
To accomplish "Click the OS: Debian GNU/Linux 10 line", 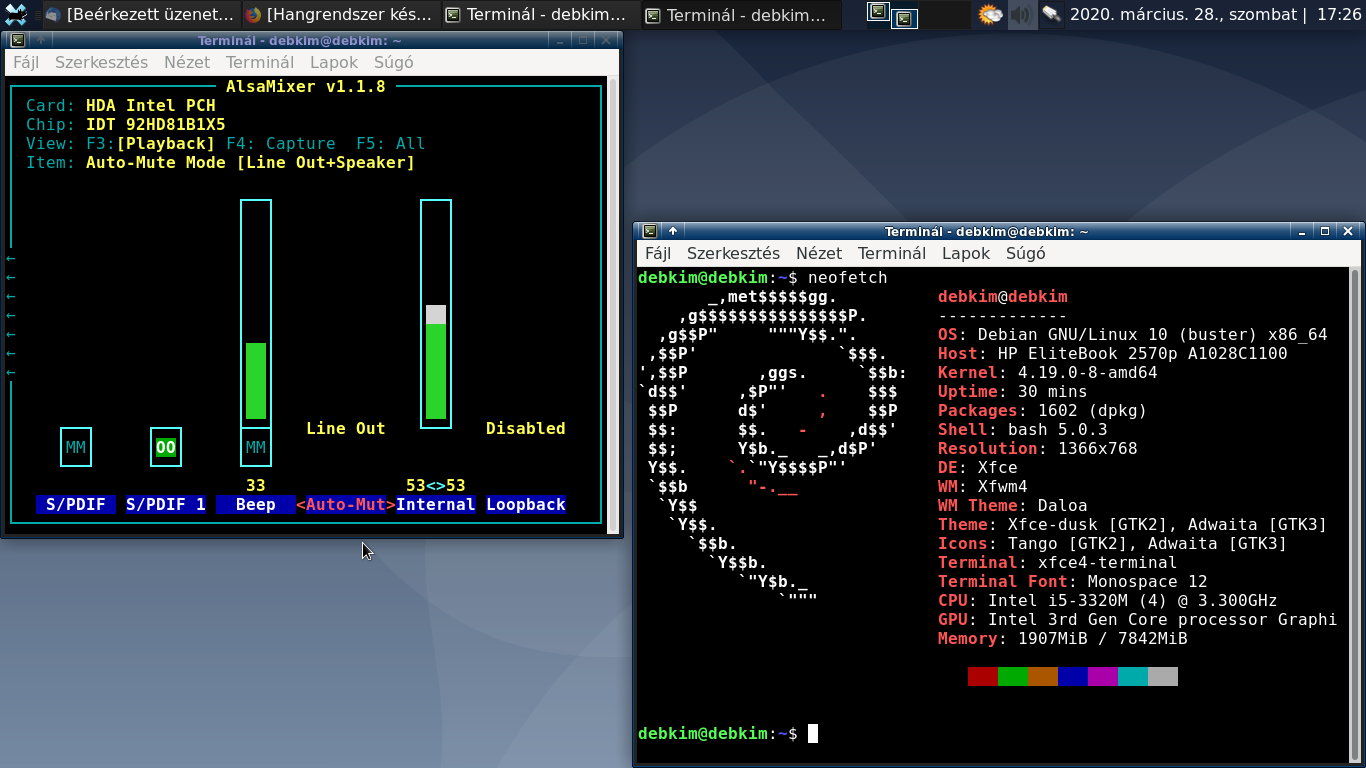I will click(1133, 334).
